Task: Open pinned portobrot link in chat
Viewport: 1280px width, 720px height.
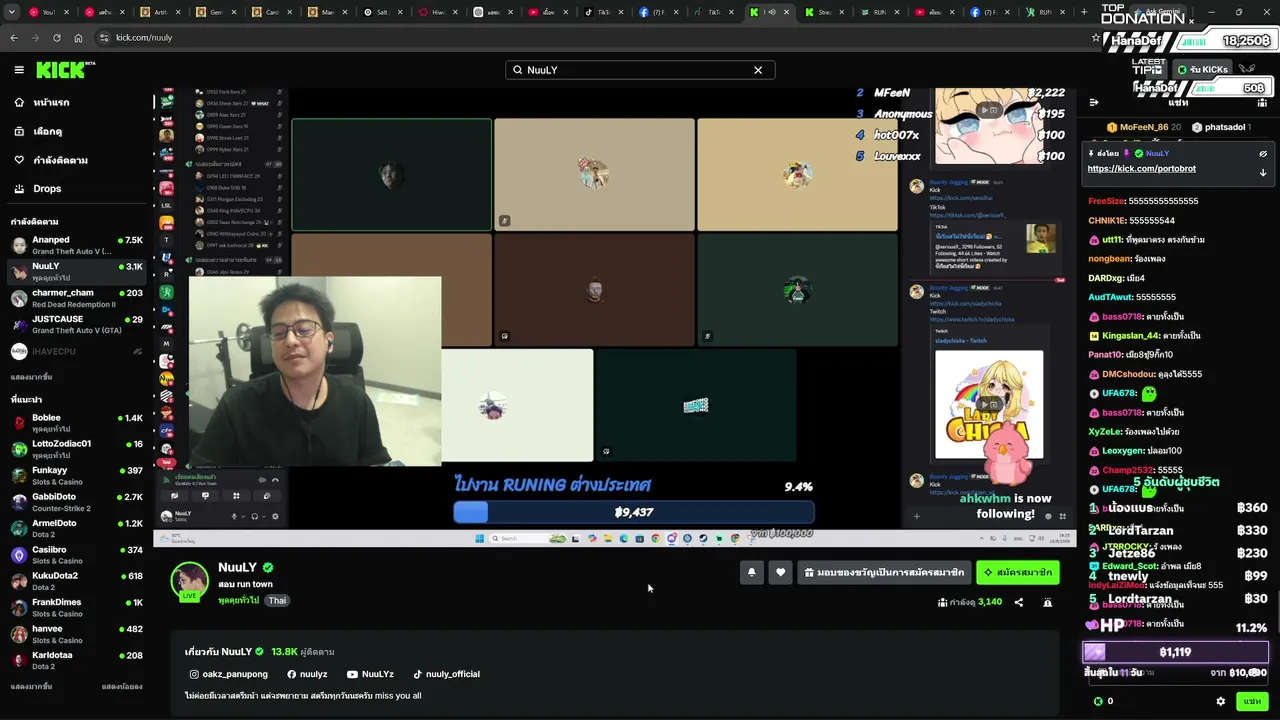Action: point(1141,169)
